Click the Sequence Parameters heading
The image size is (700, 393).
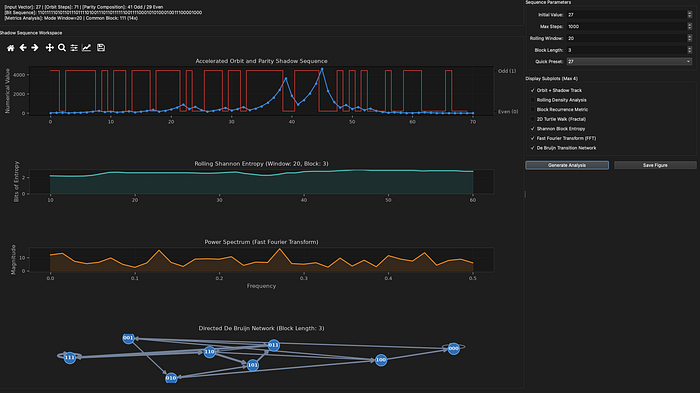click(548, 3)
